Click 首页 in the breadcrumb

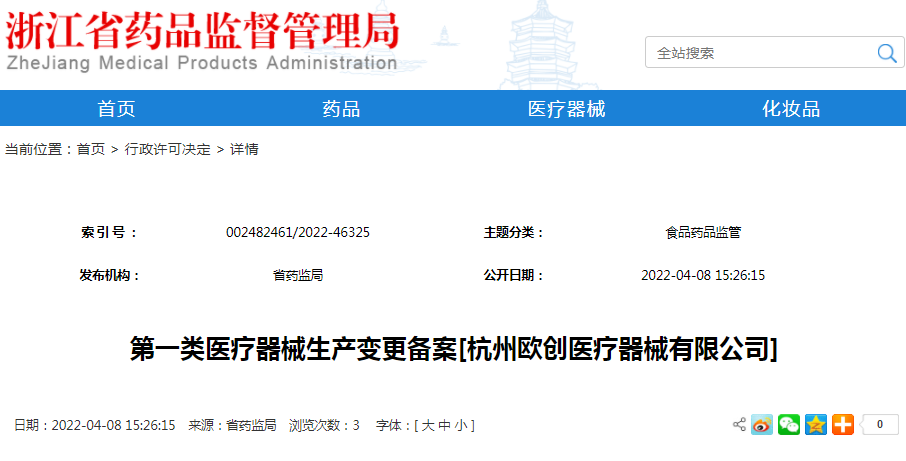tap(91, 150)
